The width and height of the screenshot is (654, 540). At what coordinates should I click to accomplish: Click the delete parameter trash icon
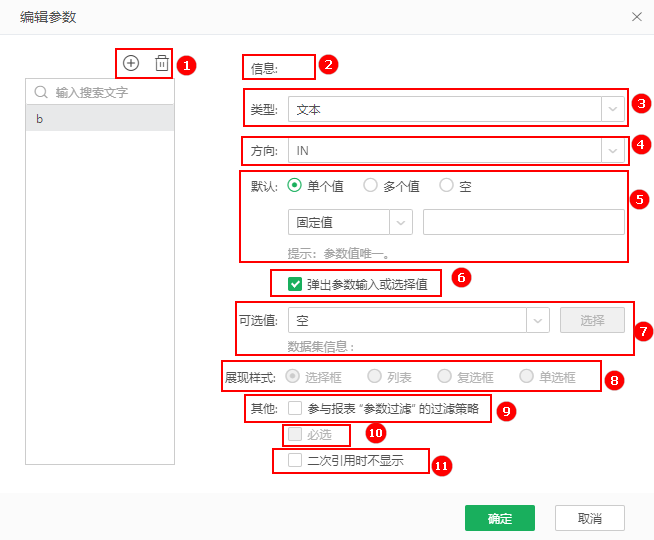coord(161,63)
